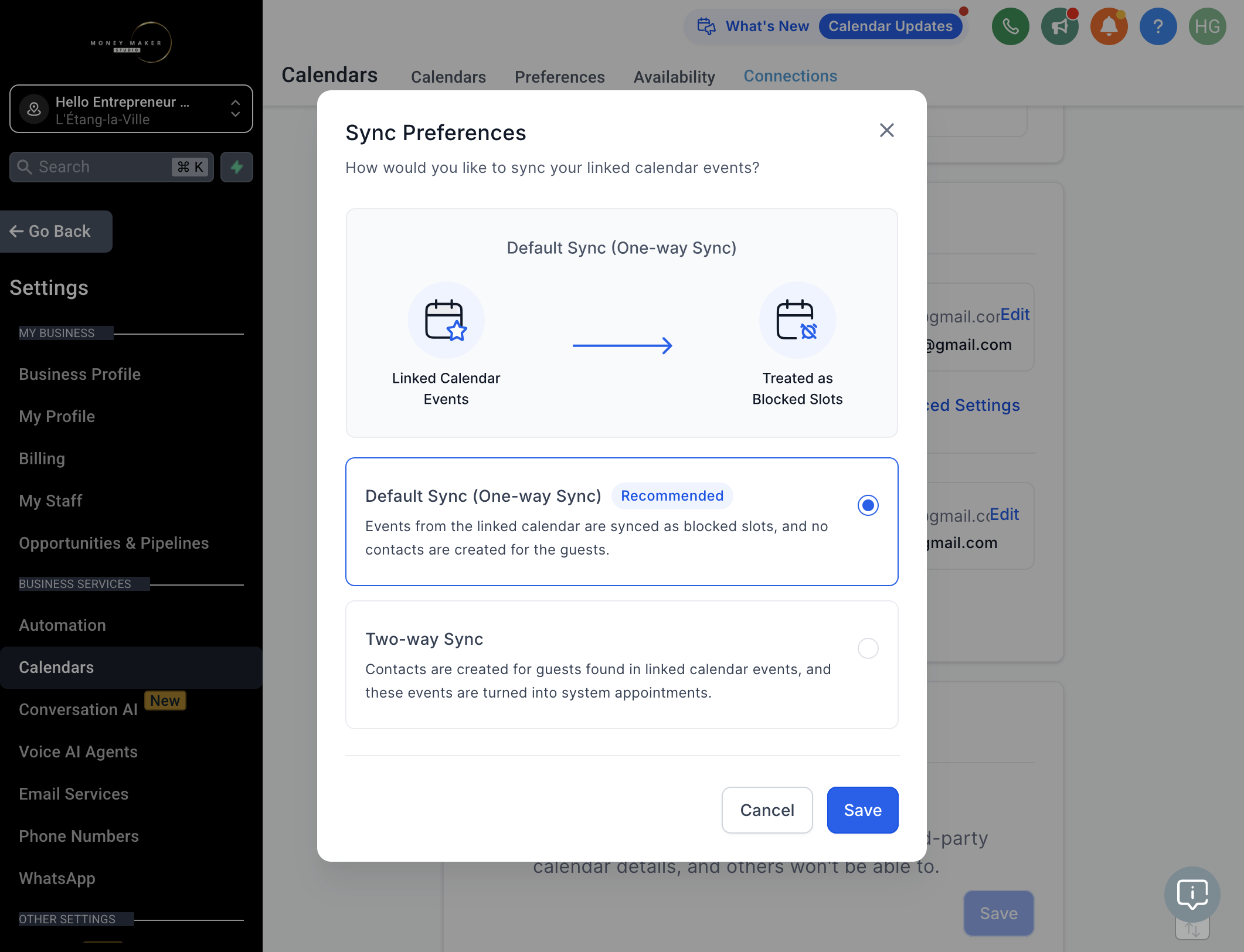Viewport: 1244px width, 952px height.
Task: Open Phone Numbers settings
Action: tap(79, 836)
